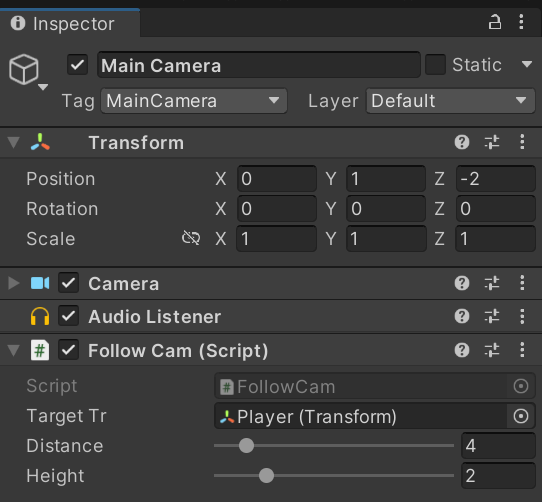542x502 pixels.
Task: Expand the Camera component foldout
Action: coord(14,283)
